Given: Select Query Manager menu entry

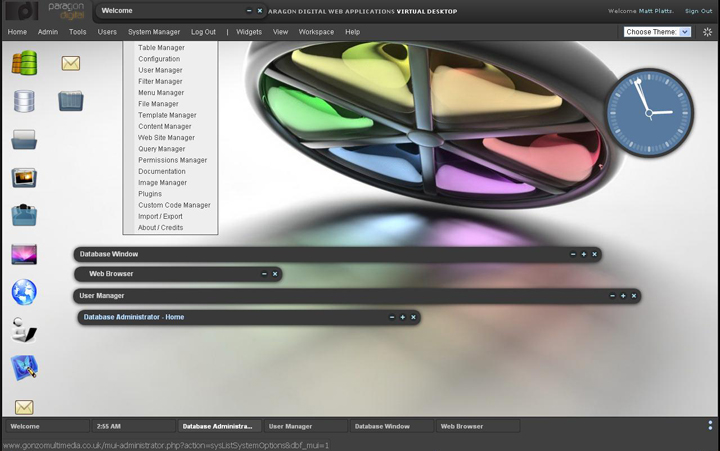Looking at the screenshot, I should tap(162, 149).
